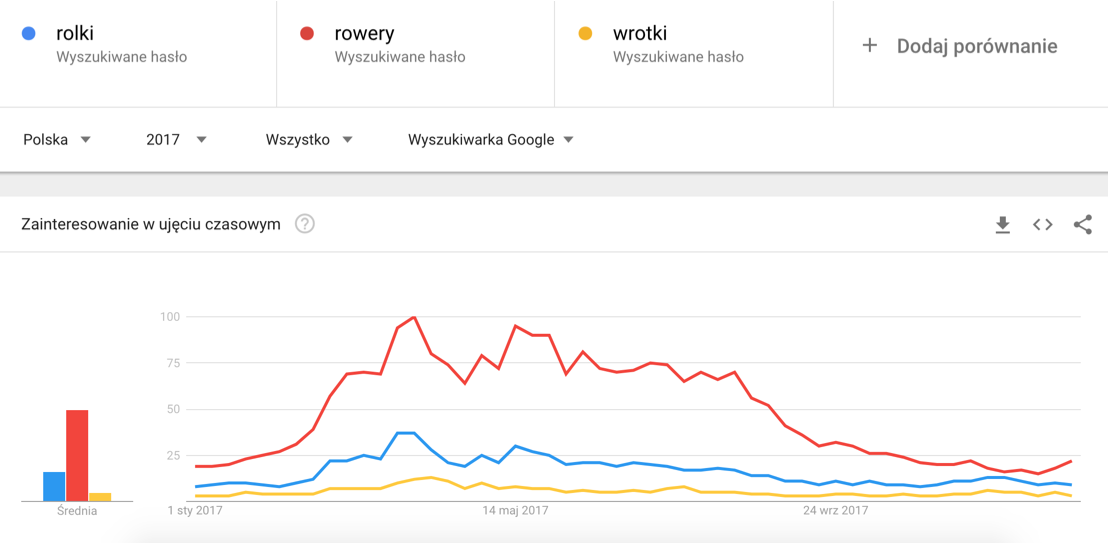Click the red line peak at 100

(414, 317)
